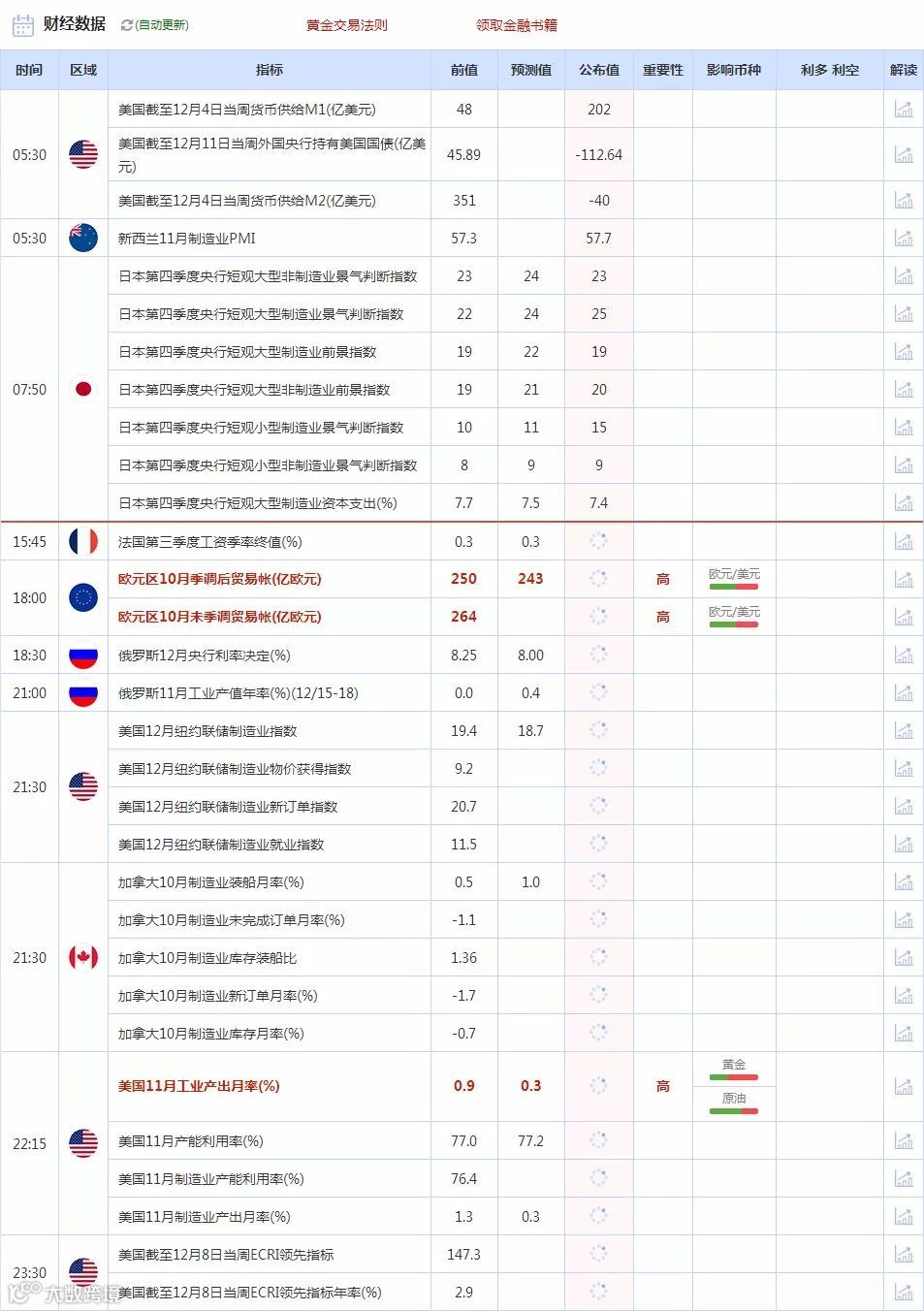924x1311 pixels.
Task: Click the 高 importance label for 美国11月工业产出月率
Action: [x=663, y=1086]
